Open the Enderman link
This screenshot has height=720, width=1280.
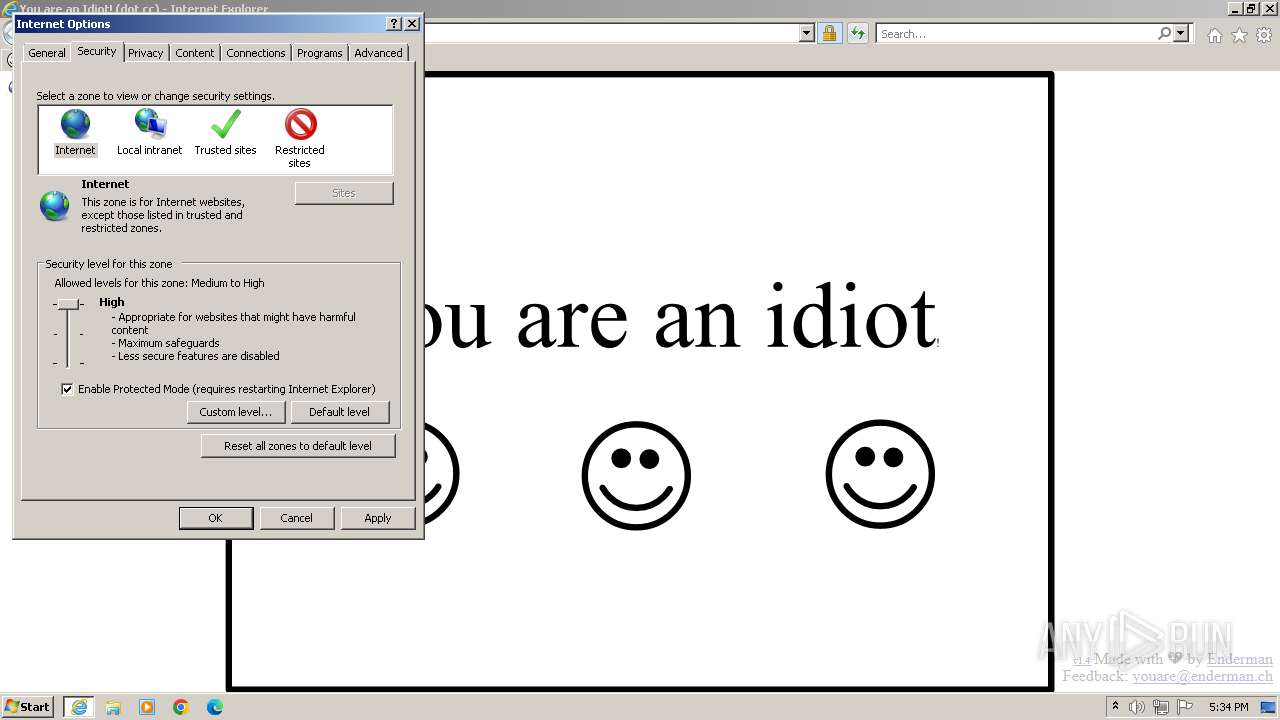click(x=1240, y=659)
